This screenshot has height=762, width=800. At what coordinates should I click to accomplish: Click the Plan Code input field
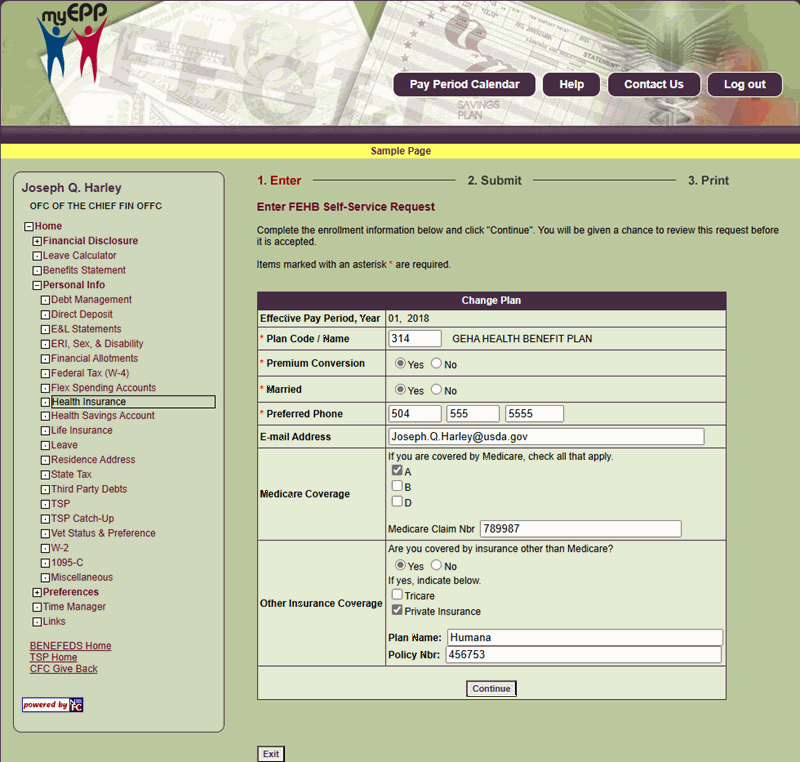pyautogui.click(x=415, y=339)
